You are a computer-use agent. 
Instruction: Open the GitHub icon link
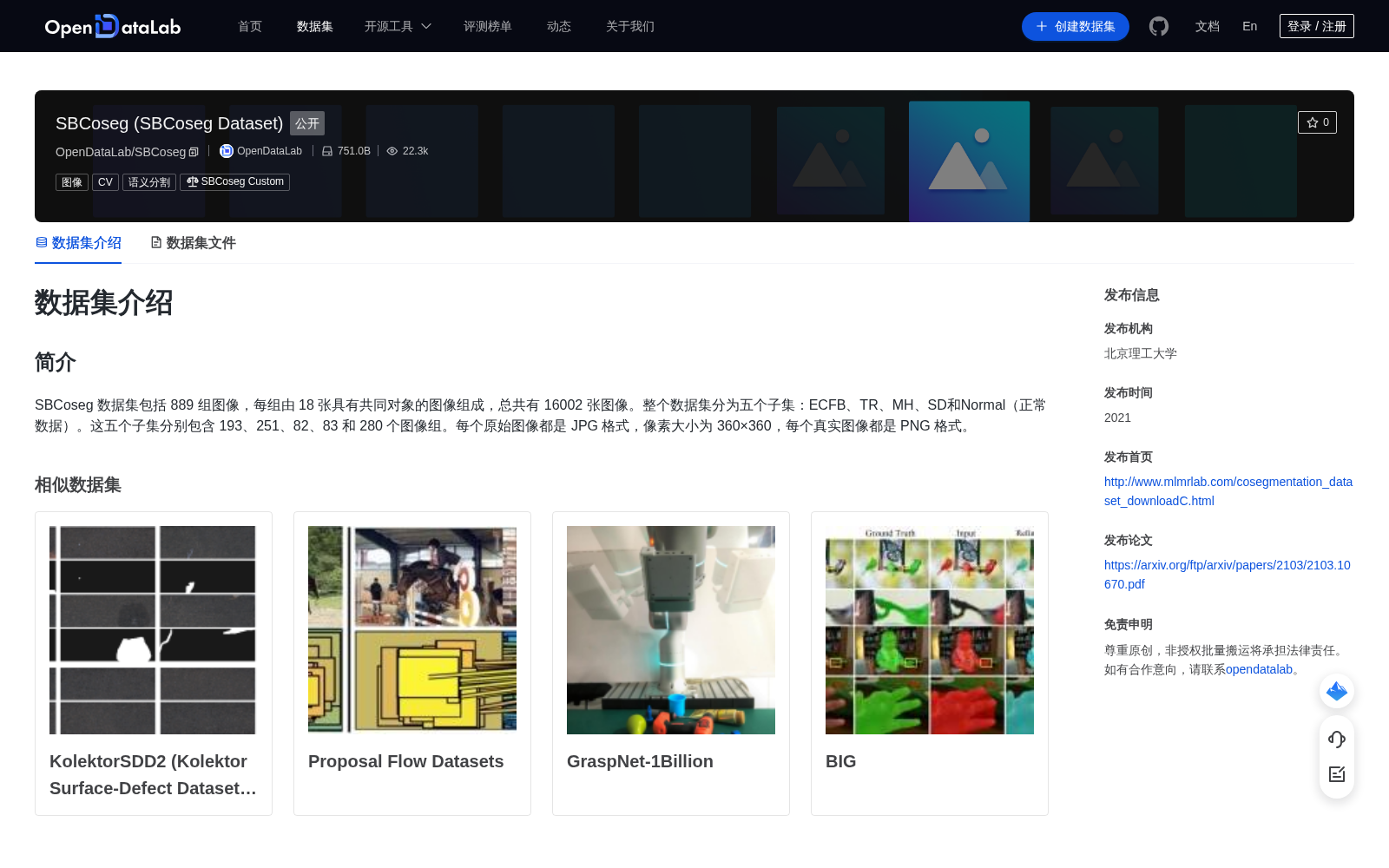tap(1159, 26)
